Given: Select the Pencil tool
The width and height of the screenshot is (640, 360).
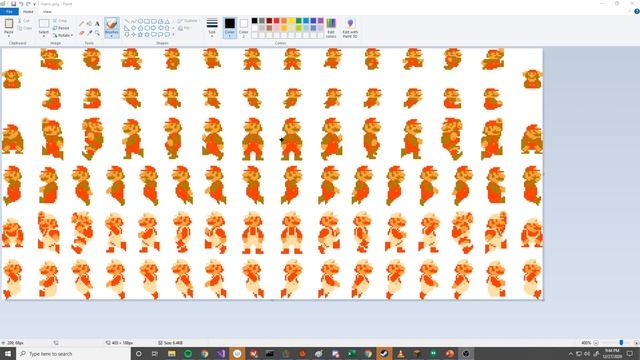Looking at the screenshot, I should (x=81, y=24).
